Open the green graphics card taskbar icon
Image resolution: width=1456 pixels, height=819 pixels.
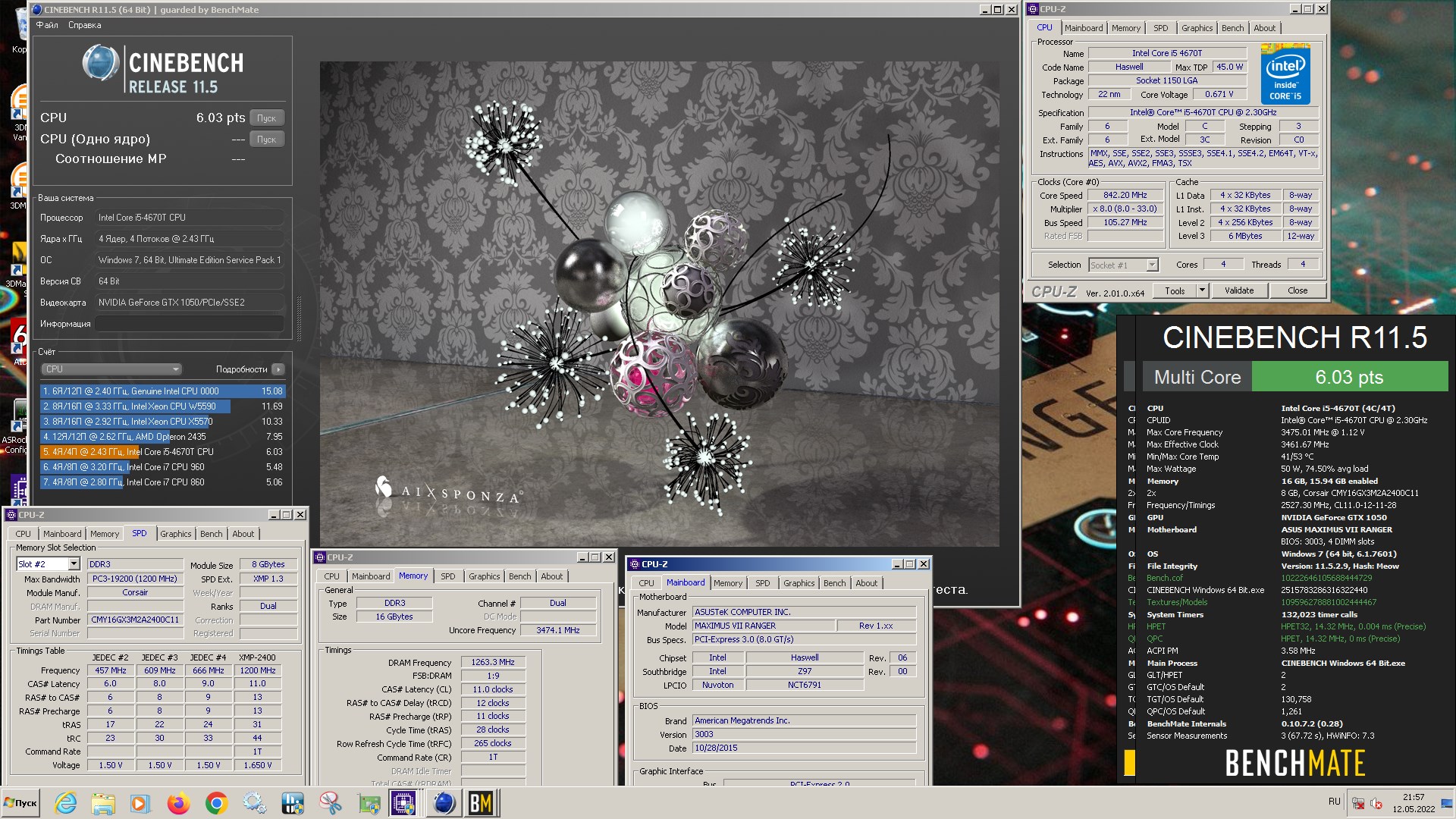tap(369, 802)
